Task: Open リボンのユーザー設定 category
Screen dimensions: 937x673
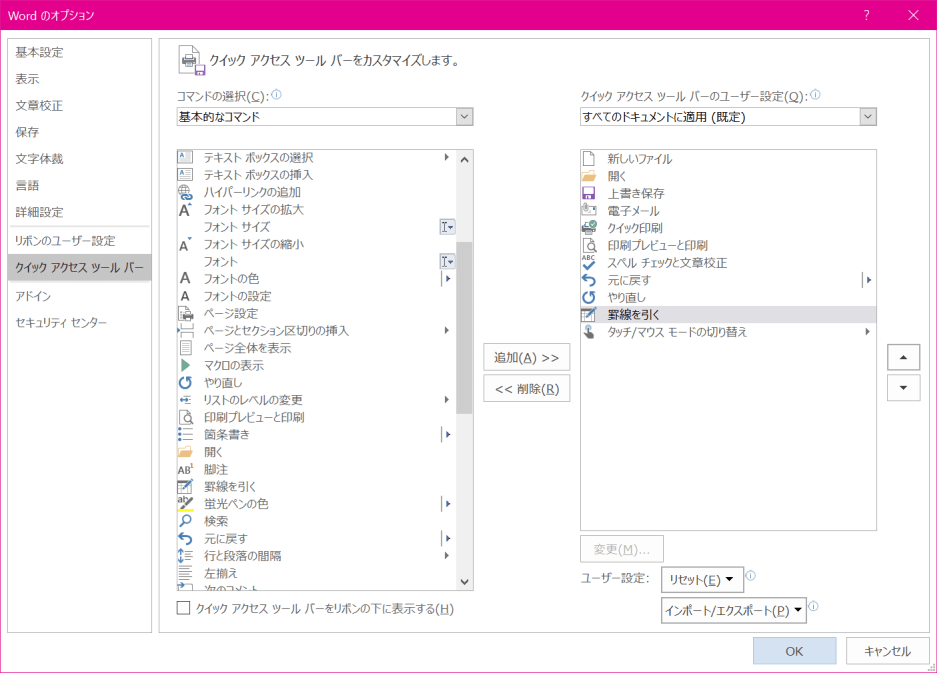Action: click(65, 241)
